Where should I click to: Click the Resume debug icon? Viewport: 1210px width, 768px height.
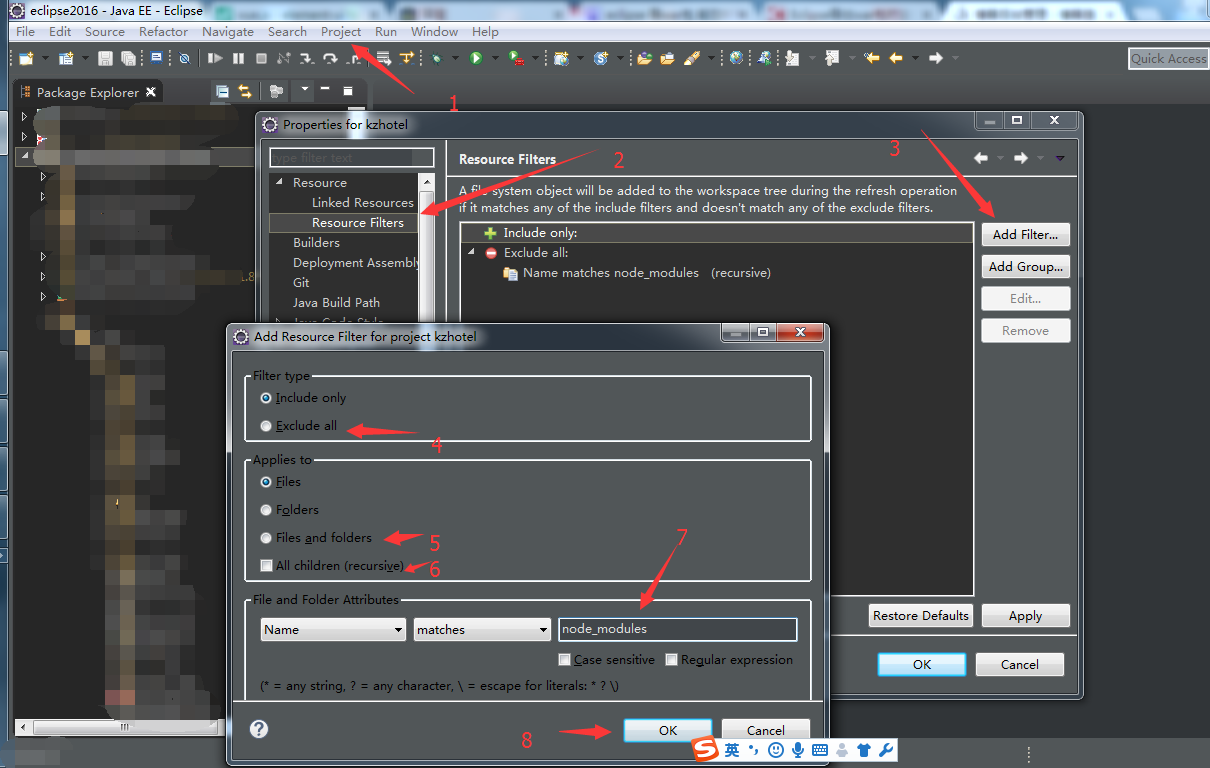[x=215, y=58]
